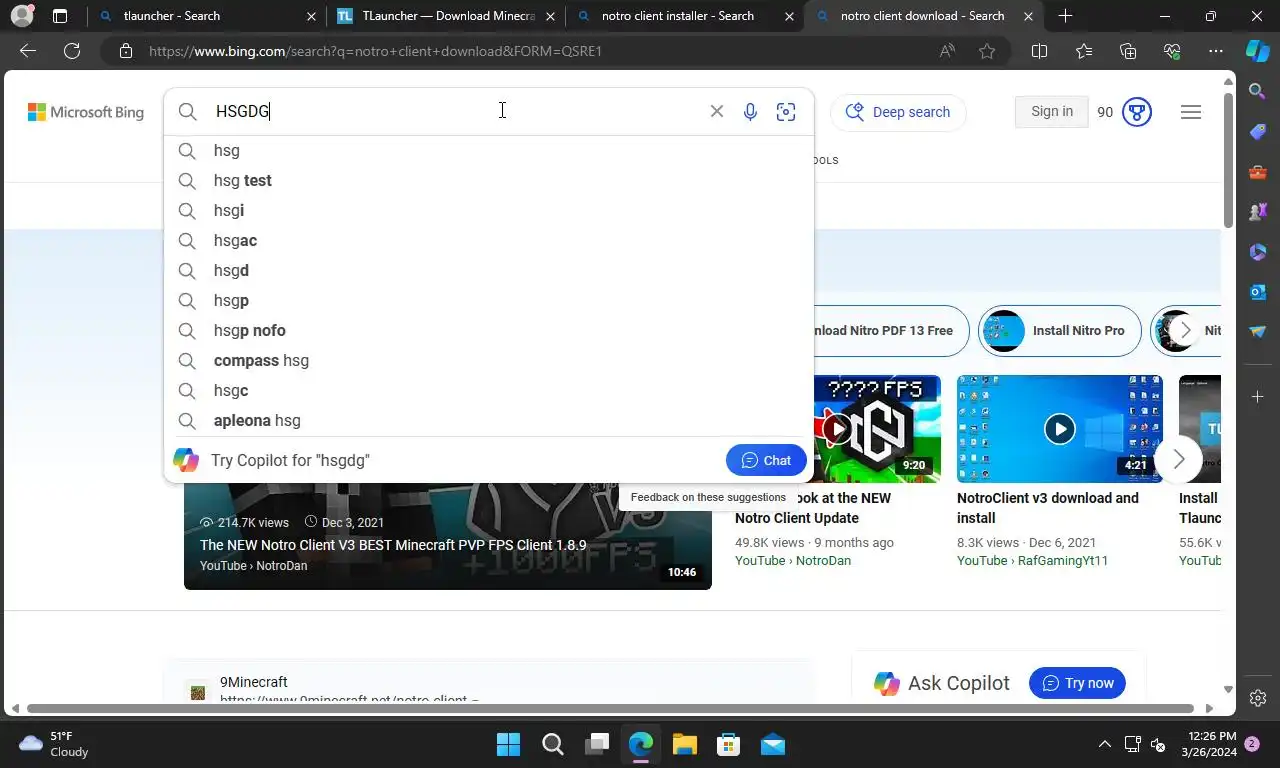
Task: Select the 'hsg' suggestion
Action: (x=489, y=150)
